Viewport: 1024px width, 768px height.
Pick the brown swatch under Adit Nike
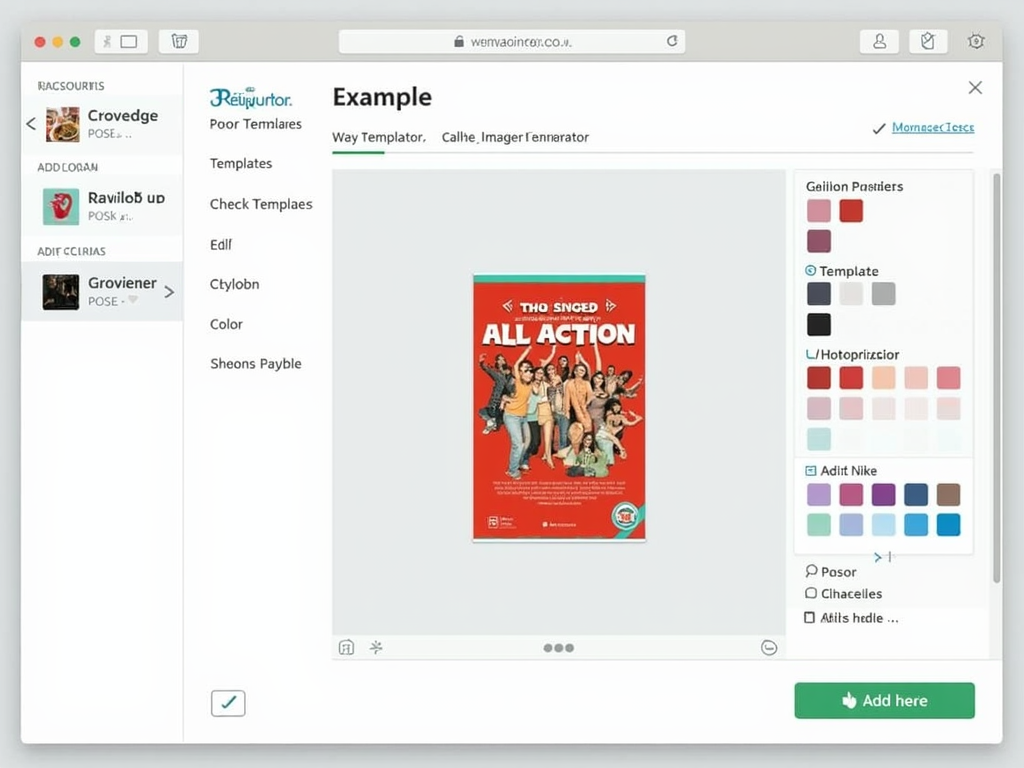coord(948,494)
